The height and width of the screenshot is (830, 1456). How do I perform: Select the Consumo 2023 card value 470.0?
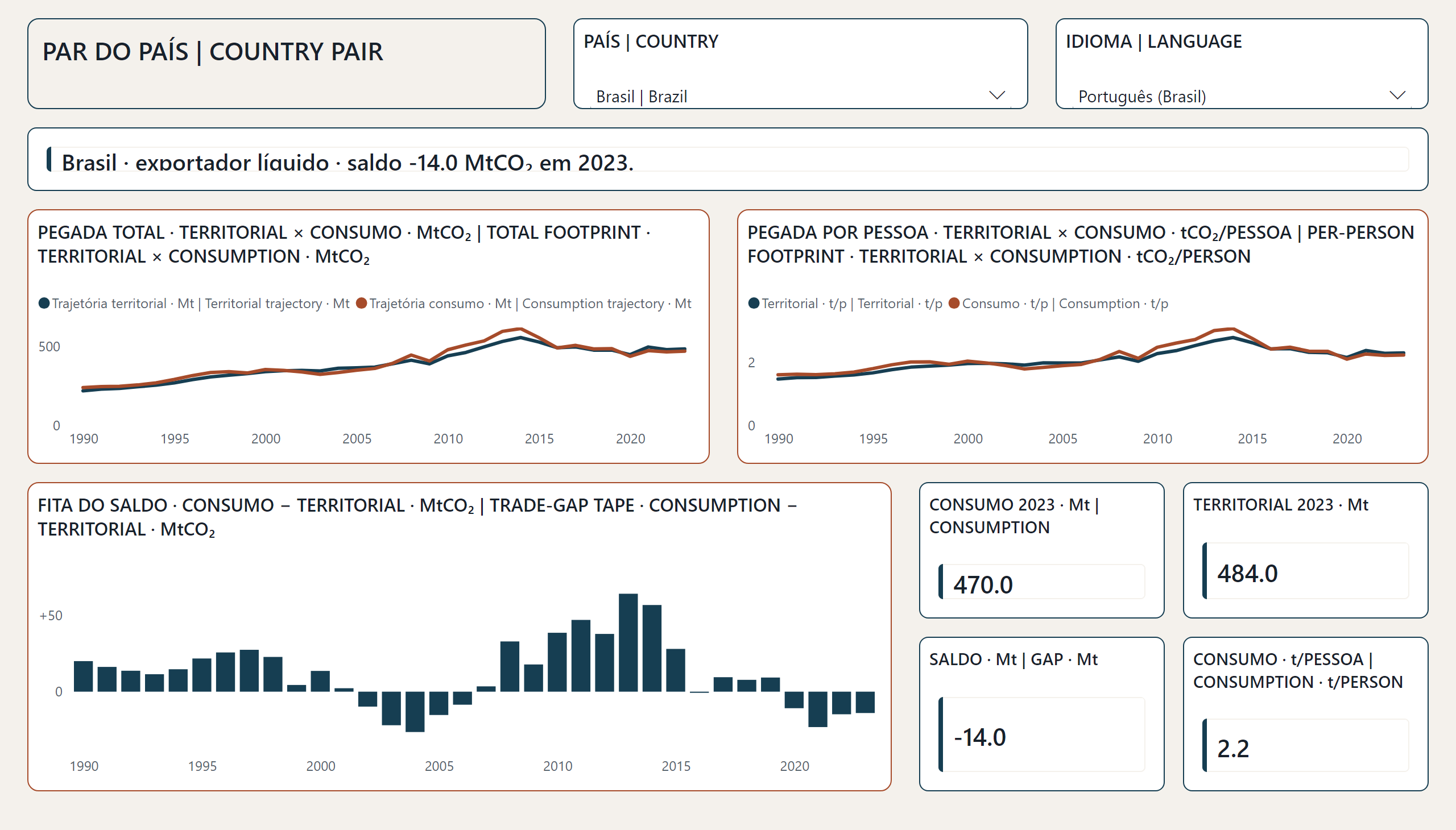[x=983, y=584]
